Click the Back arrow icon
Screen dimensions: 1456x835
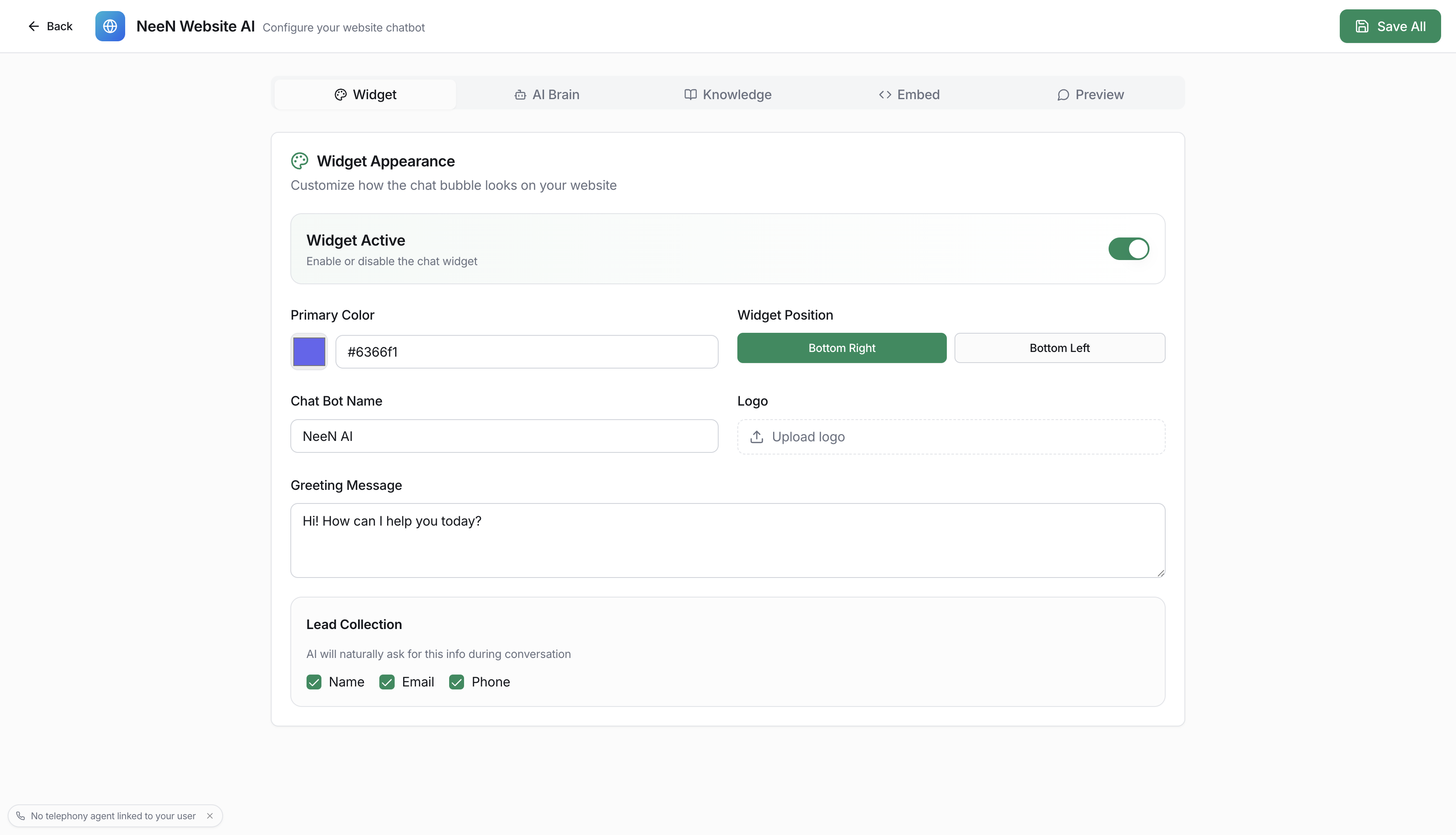pos(34,26)
